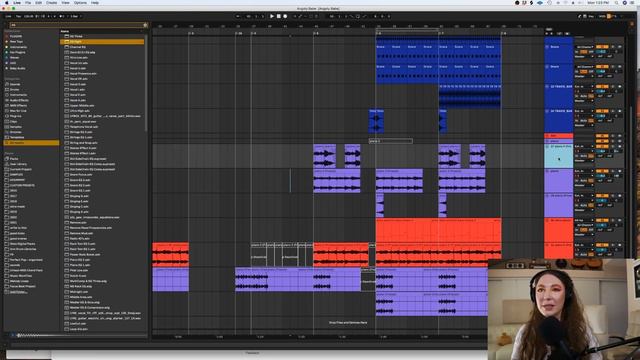Image resolution: width=640 pixels, height=360 pixels.
Task: Click first Snare track volume field
Action: coord(602,52)
